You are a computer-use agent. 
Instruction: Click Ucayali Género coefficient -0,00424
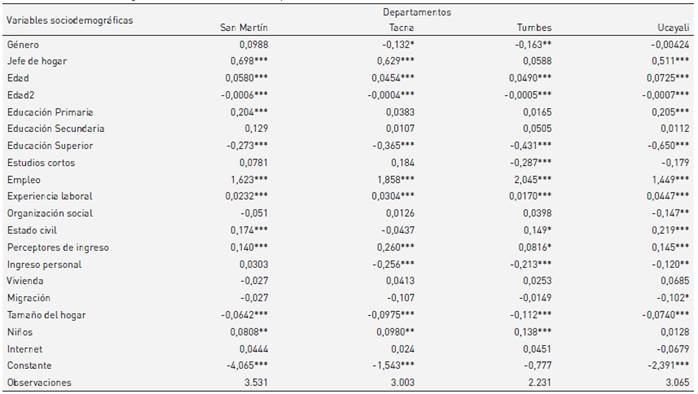(670, 45)
